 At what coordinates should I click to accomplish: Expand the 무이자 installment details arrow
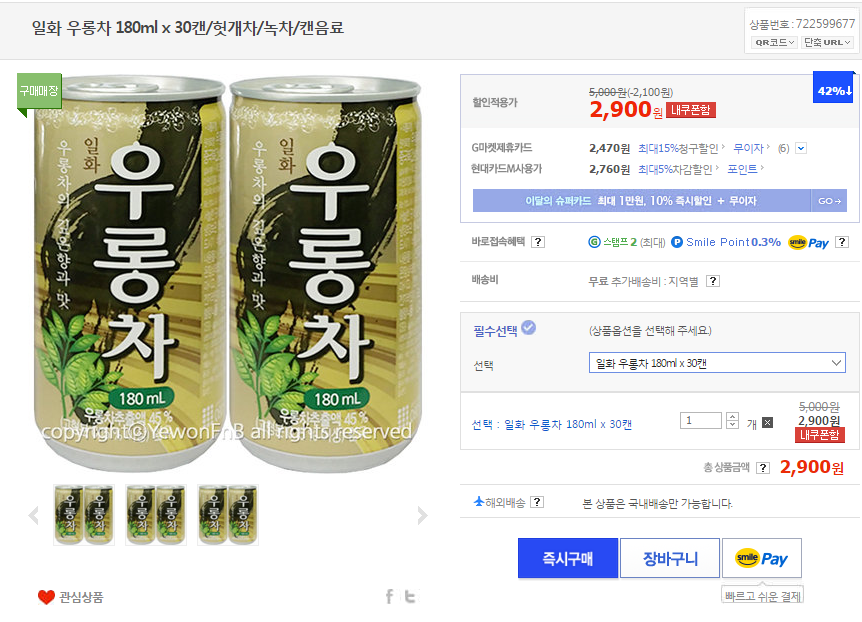[x=800, y=149]
